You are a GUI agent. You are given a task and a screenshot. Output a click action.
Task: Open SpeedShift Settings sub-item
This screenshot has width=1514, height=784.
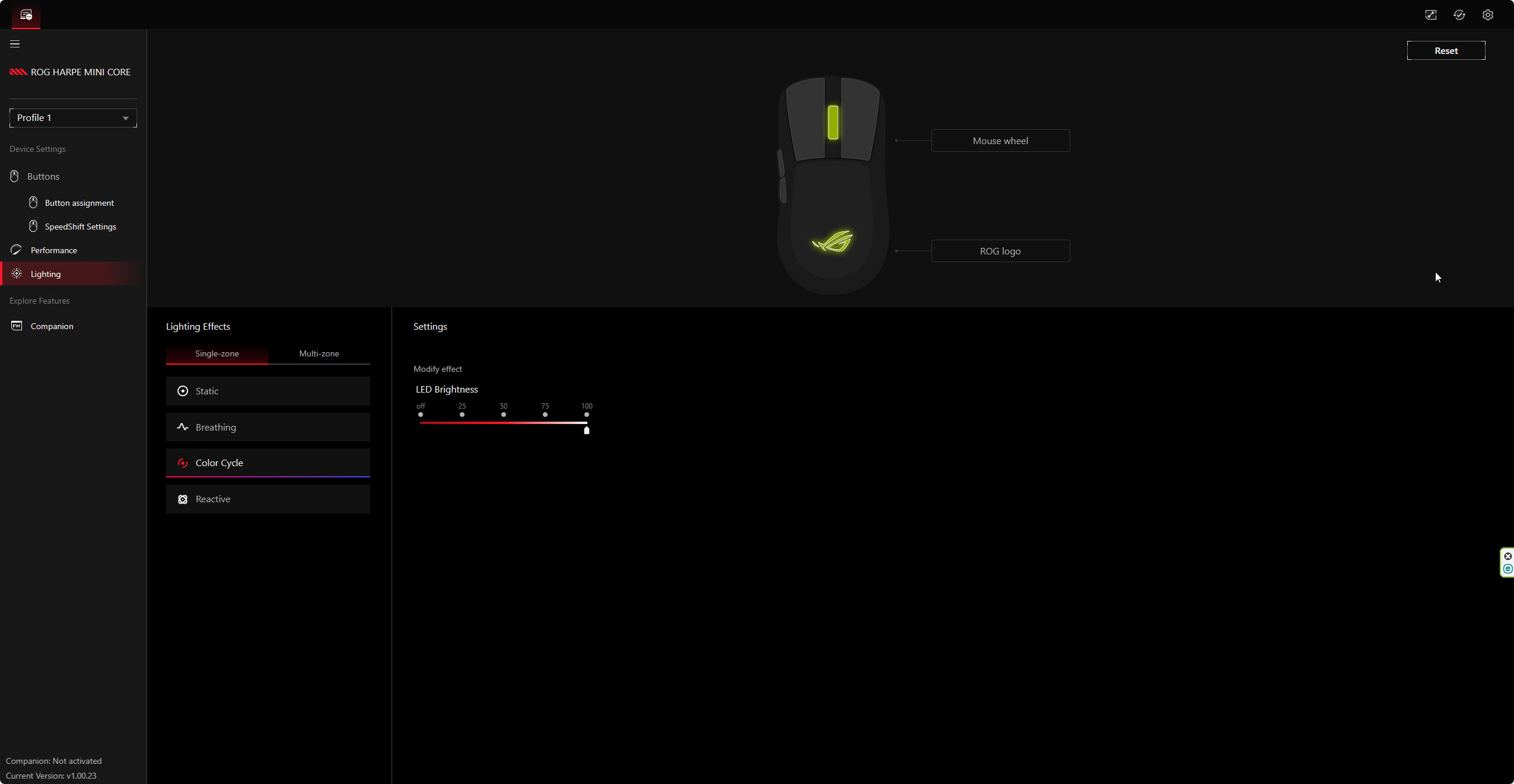click(80, 227)
